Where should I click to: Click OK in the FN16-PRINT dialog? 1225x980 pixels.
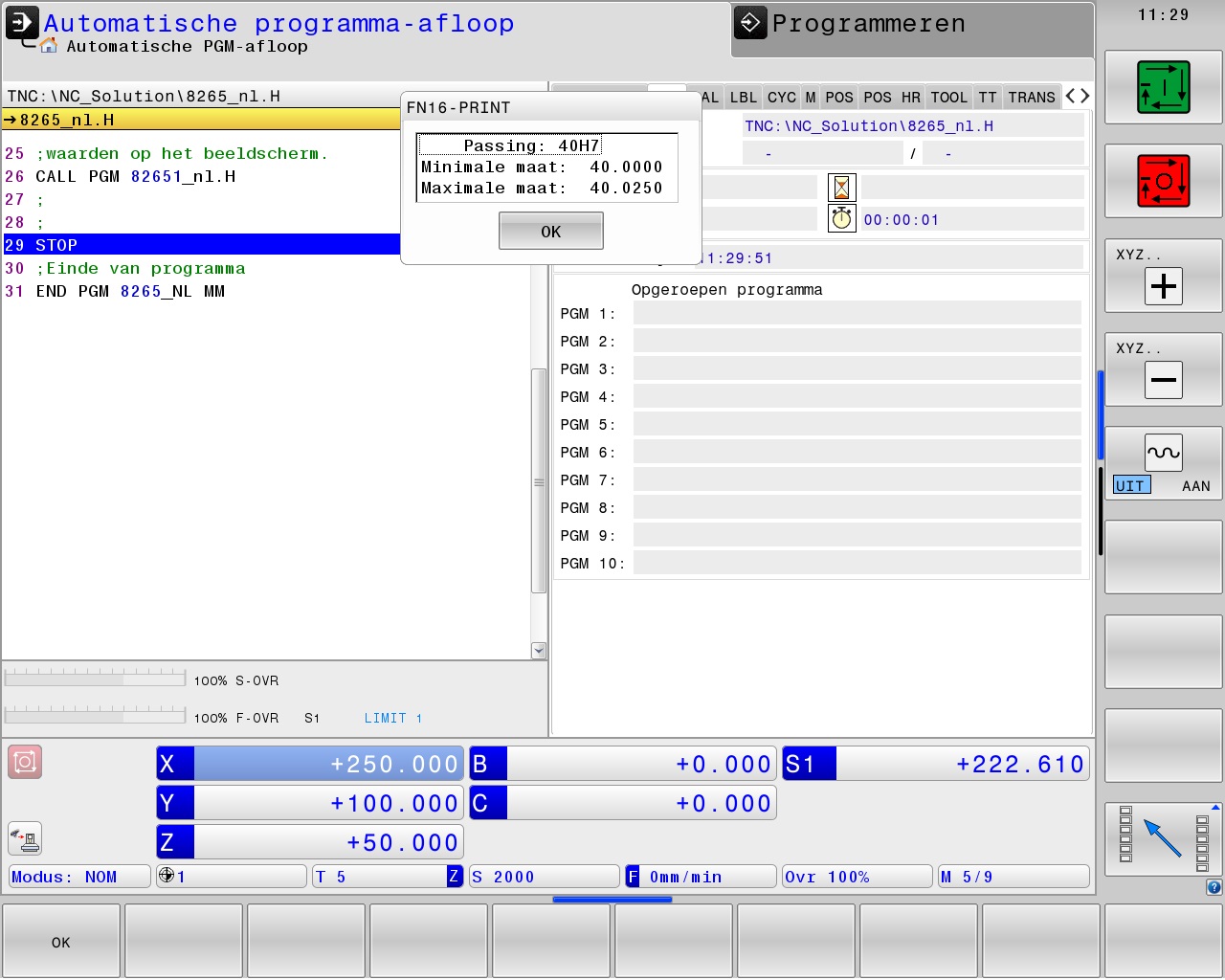[550, 231]
